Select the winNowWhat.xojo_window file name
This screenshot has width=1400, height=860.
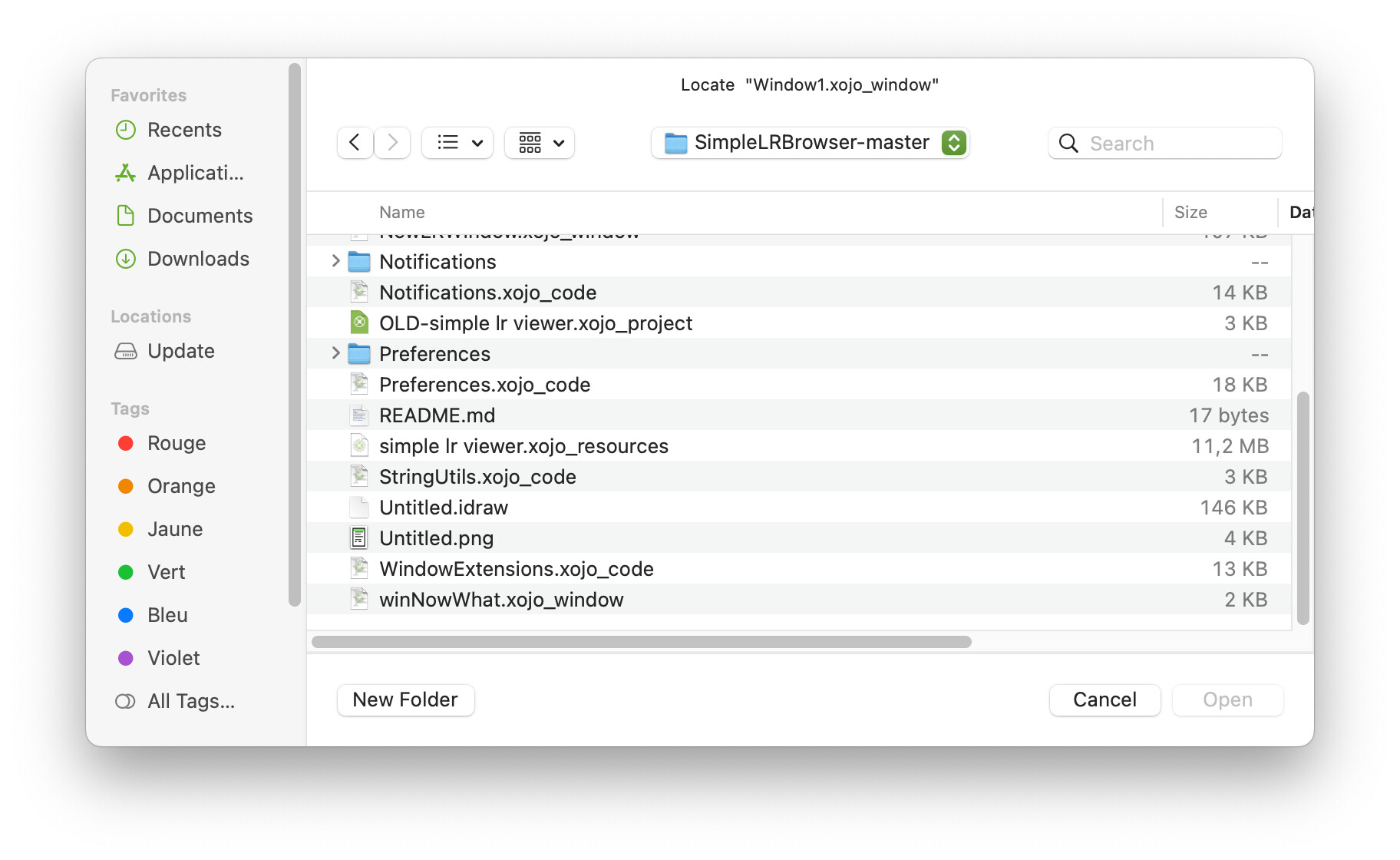point(501,600)
